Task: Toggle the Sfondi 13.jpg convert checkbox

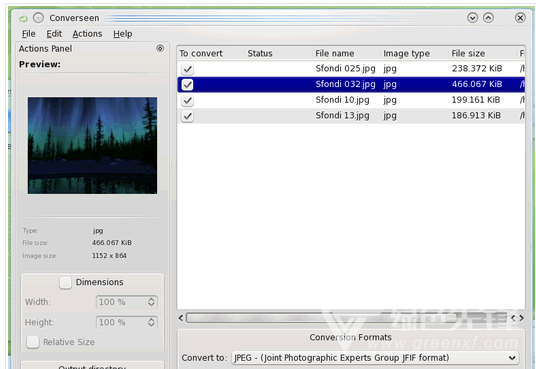Action: click(187, 116)
